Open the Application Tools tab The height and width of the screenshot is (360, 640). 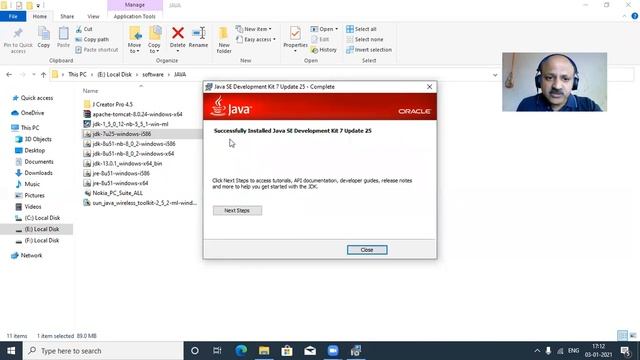pyautogui.click(x=134, y=16)
